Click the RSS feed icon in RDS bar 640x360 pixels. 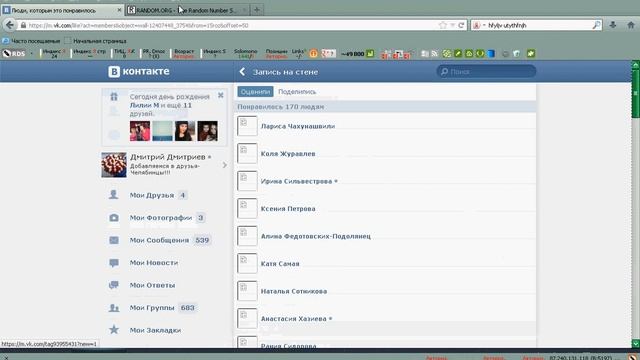pos(435,53)
